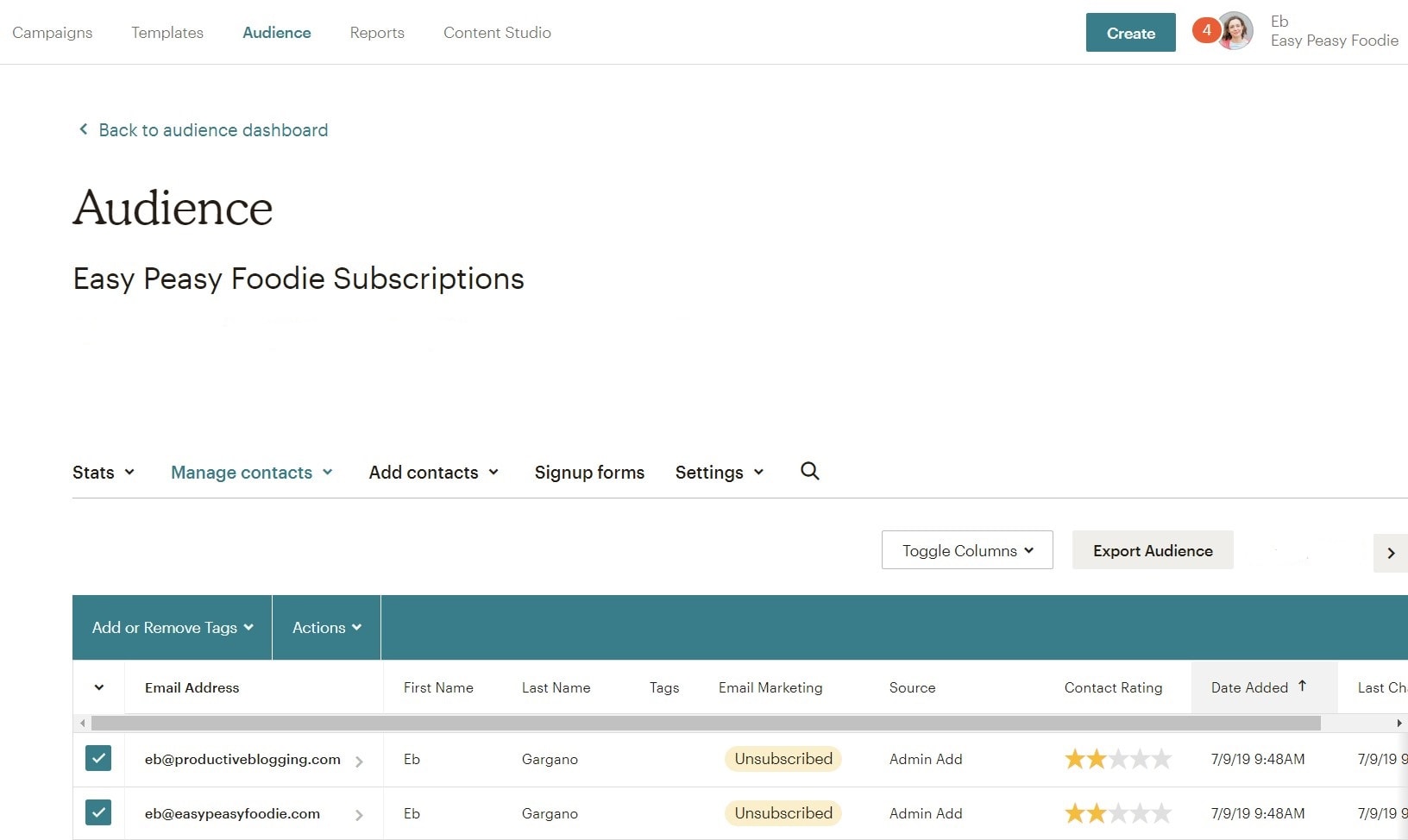The height and width of the screenshot is (840, 1408).
Task: Uncheck the eb@easypeasyfoodie.com row checkbox
Action: [x=98, y=812]
